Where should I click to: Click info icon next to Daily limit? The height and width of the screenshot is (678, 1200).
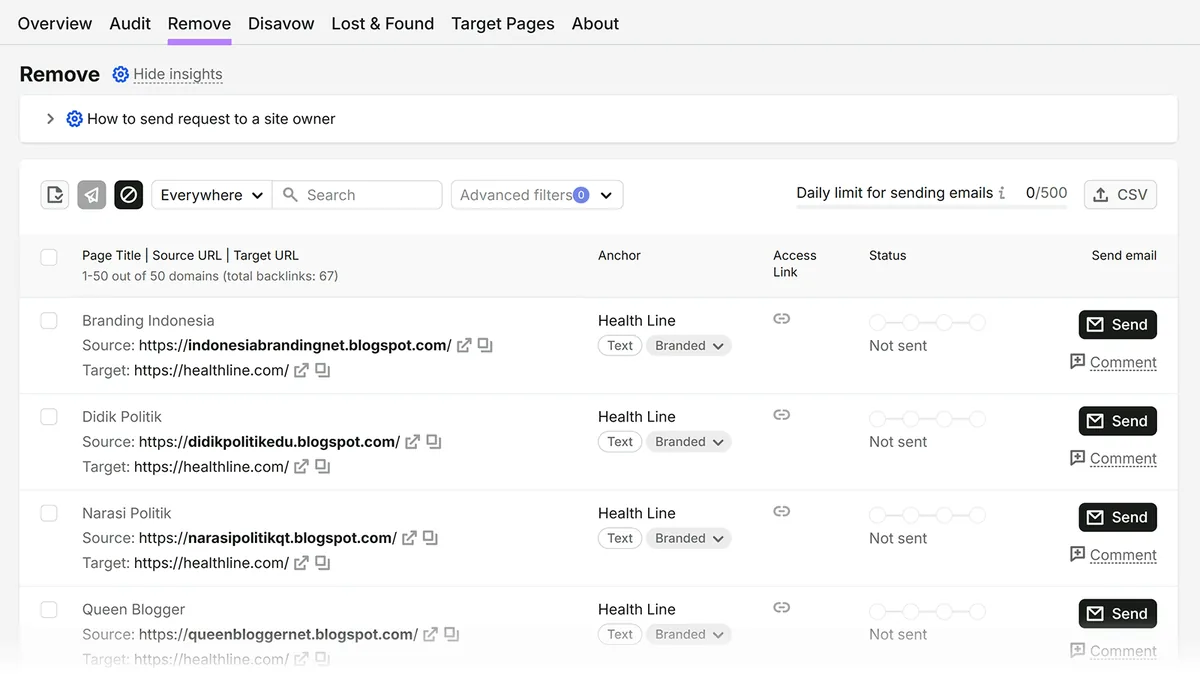1002,193
